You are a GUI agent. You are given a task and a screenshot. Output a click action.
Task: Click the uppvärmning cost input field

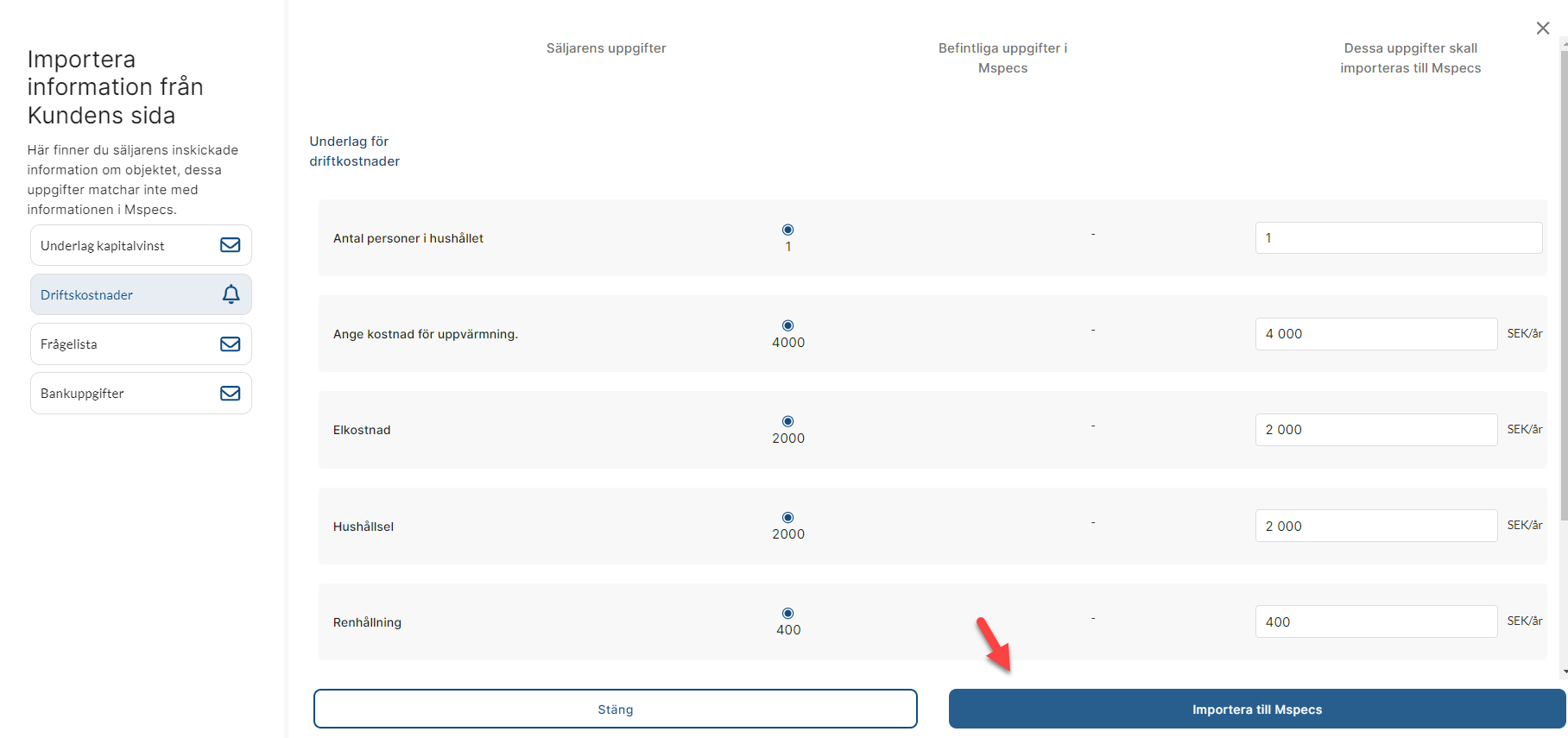coord(1376,333)
